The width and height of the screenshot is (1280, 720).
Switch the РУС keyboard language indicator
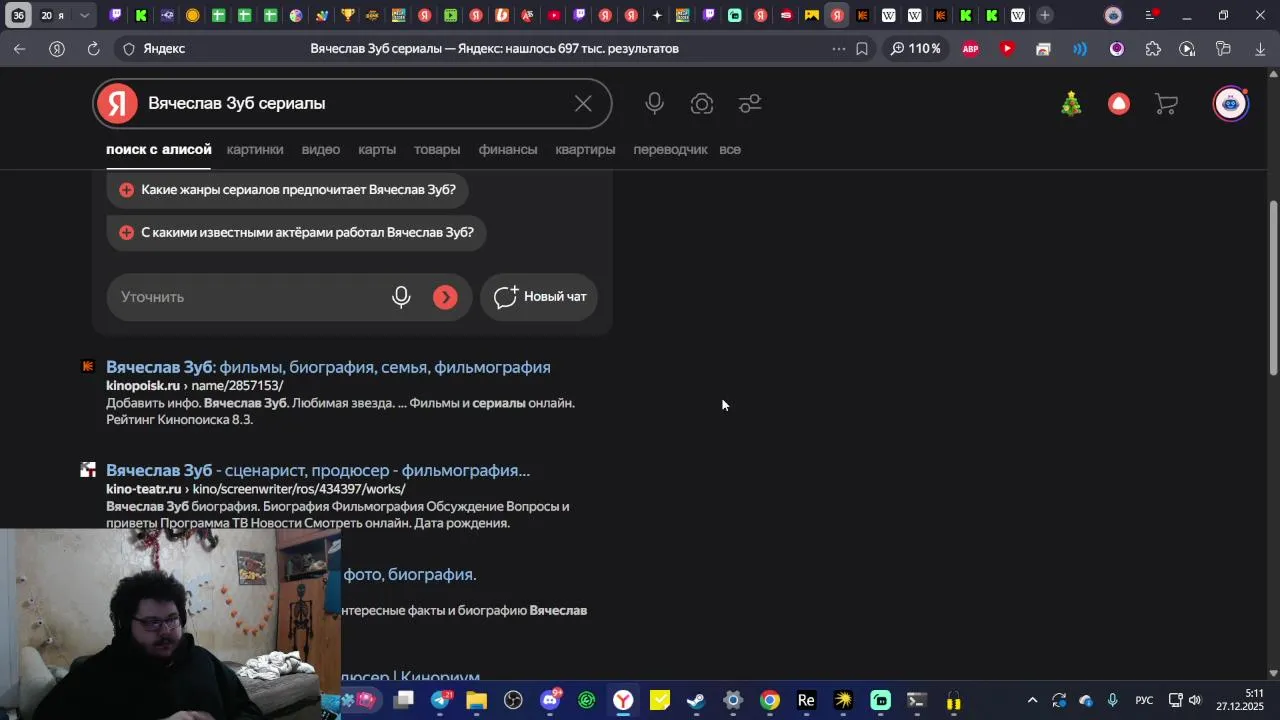pyautogui.click(x=1144, y=700)
